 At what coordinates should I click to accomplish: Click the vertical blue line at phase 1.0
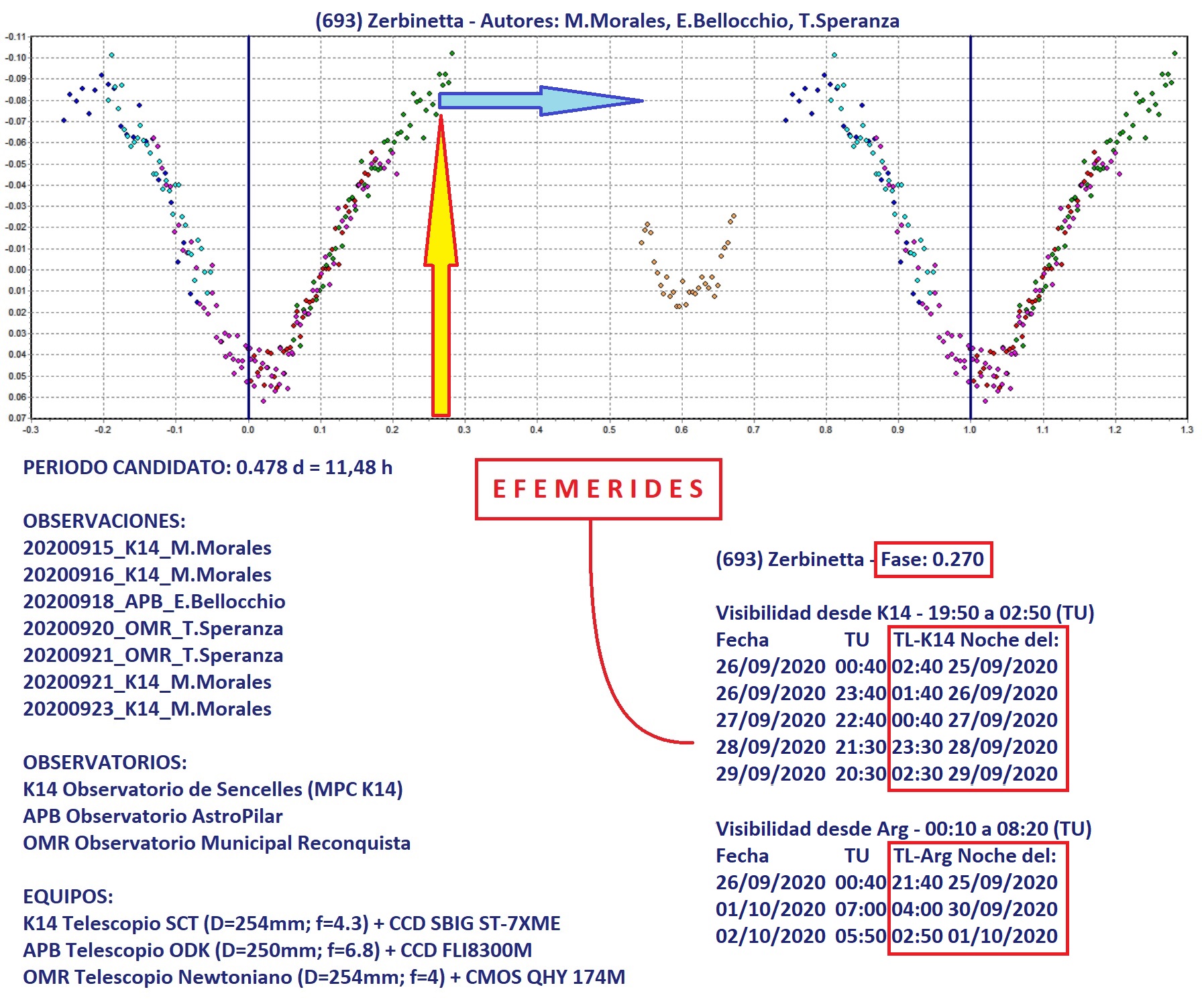(x=970, y=201)
